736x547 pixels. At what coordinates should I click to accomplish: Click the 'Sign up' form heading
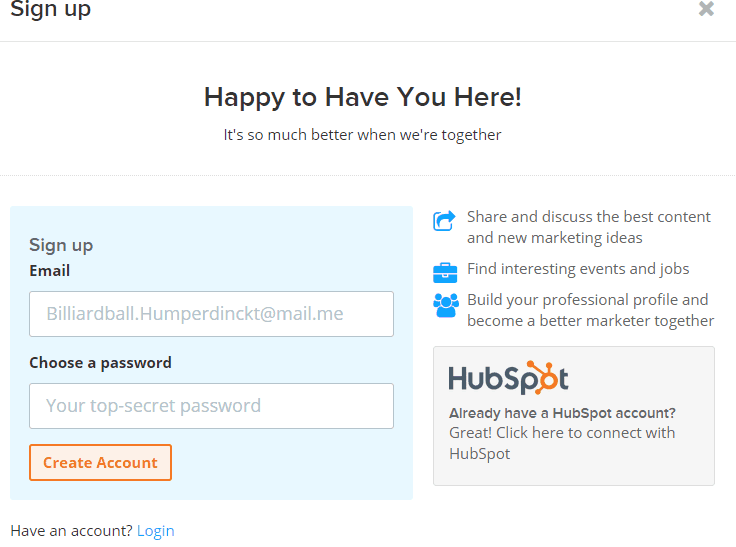point(61,246)
